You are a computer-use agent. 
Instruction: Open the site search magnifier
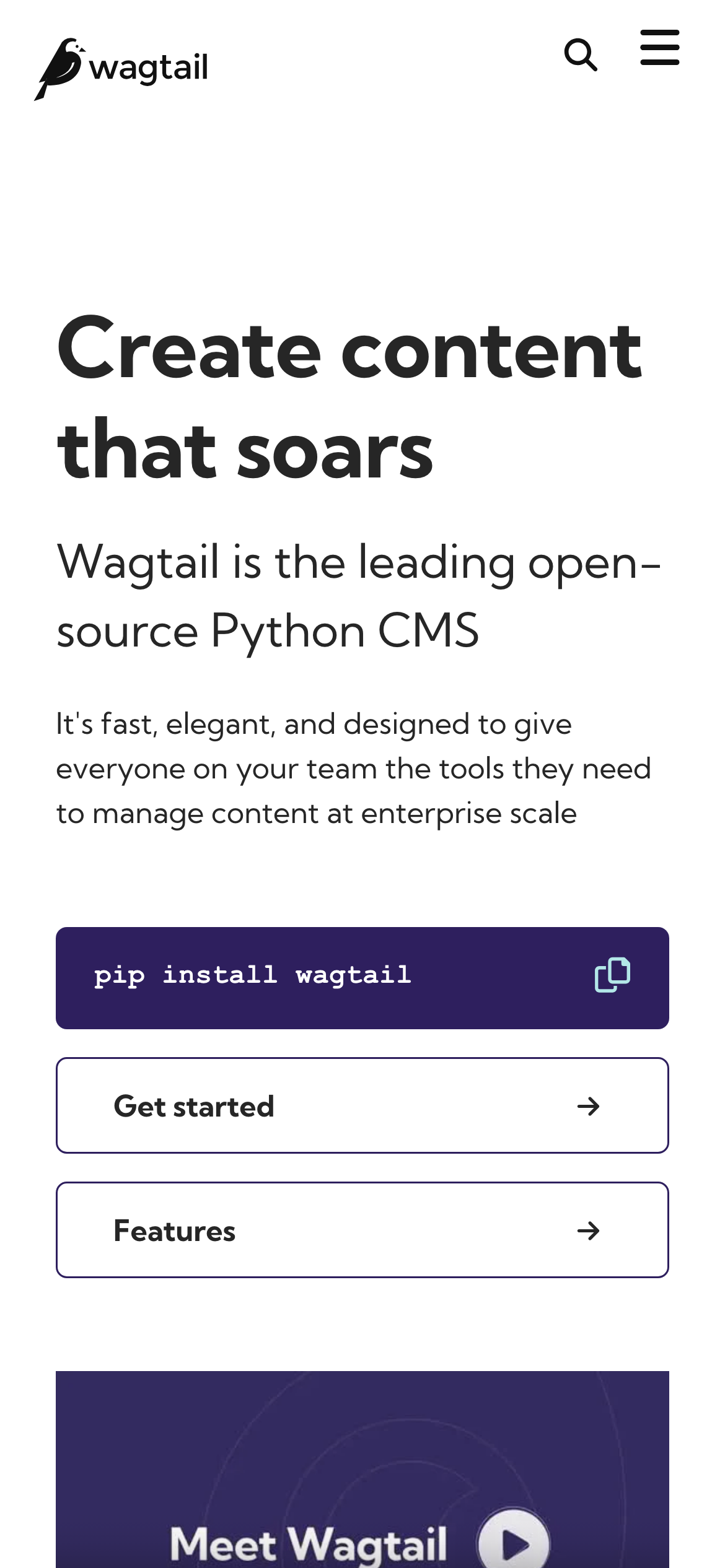pyautogui.click(x=580, y=55)
